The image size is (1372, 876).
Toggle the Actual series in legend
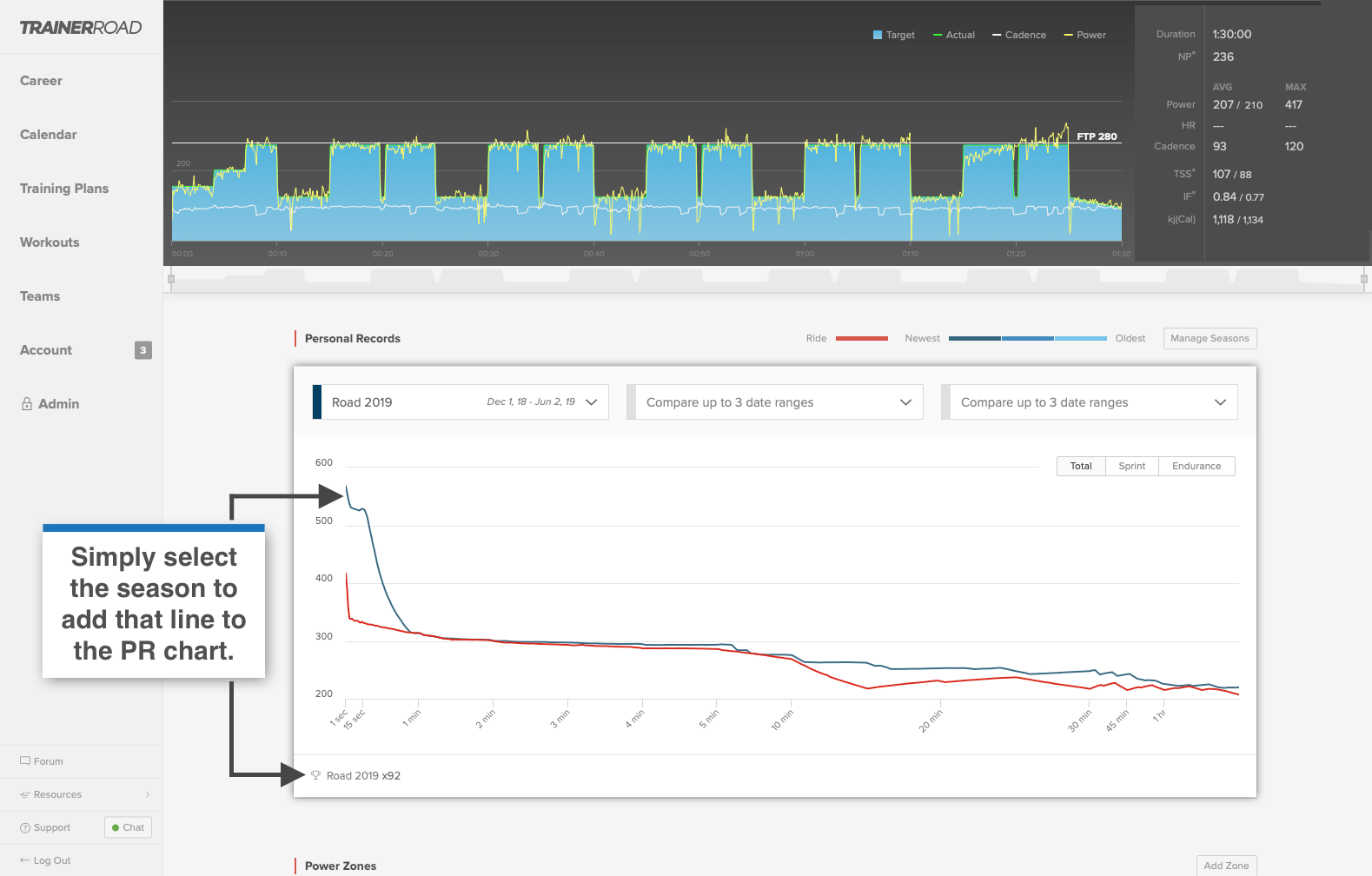click(954, 35)
